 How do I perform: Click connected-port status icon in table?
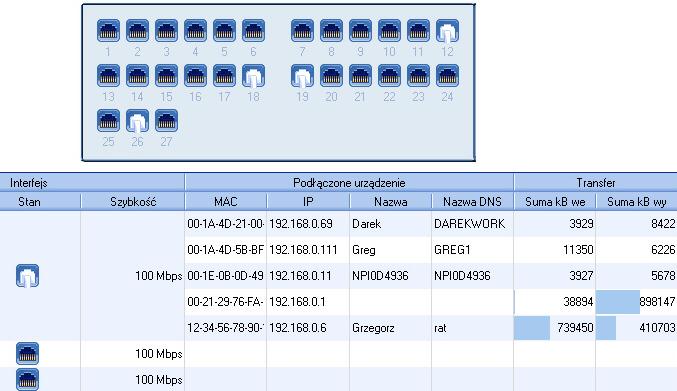tap(28, 276)
